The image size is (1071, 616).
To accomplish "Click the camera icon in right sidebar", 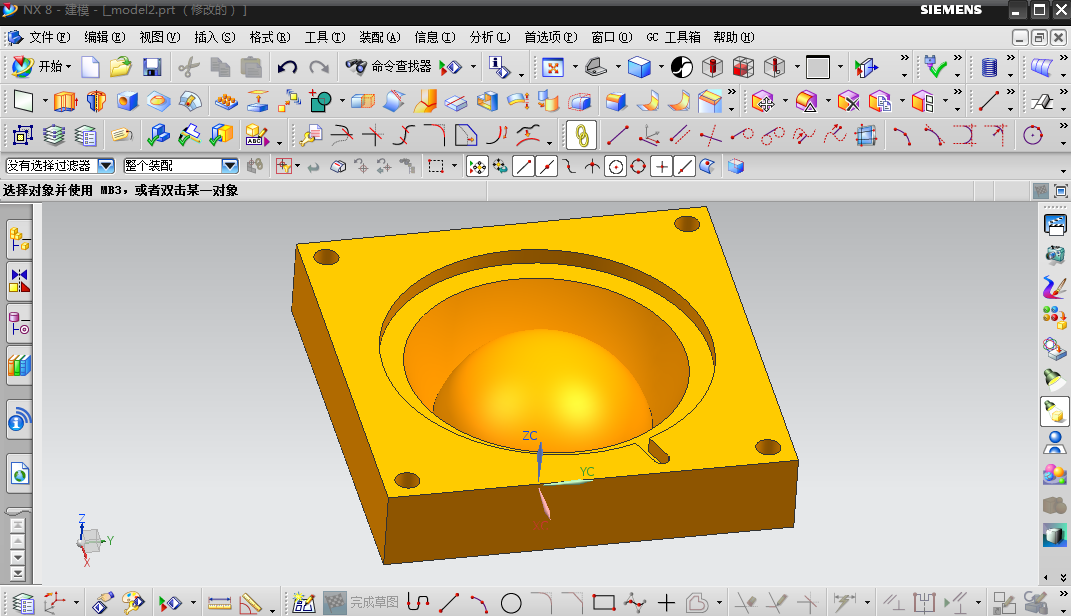I will (1055, 255).
